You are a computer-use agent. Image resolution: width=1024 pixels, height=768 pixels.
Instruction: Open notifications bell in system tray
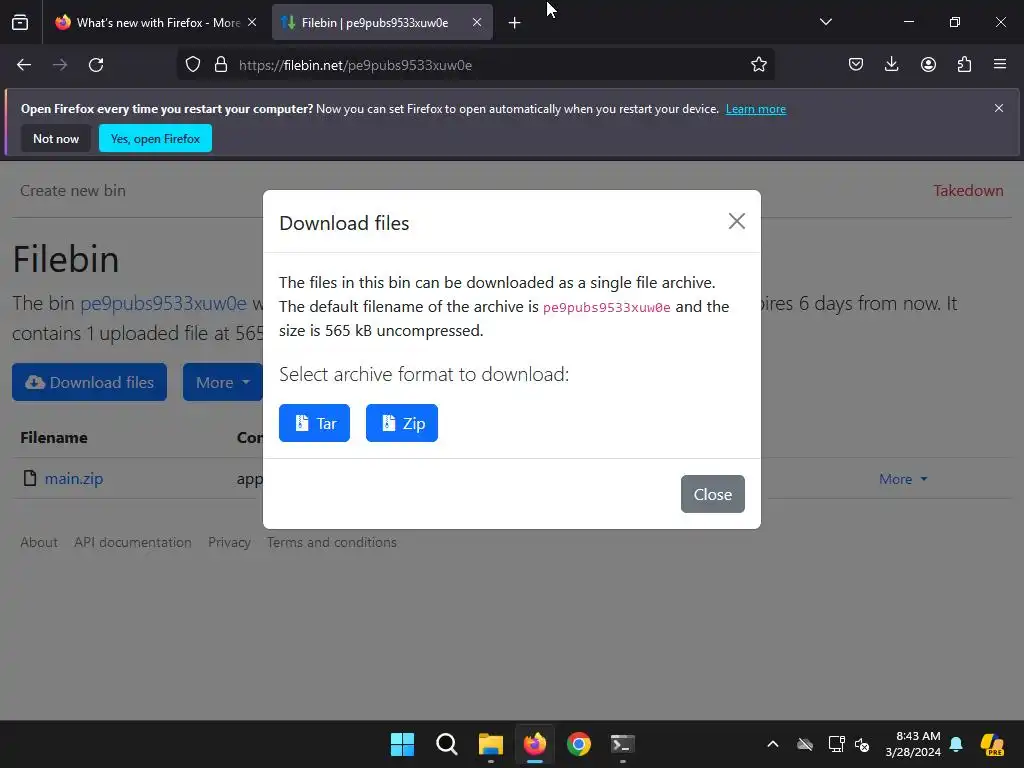(x=956, y=744)
